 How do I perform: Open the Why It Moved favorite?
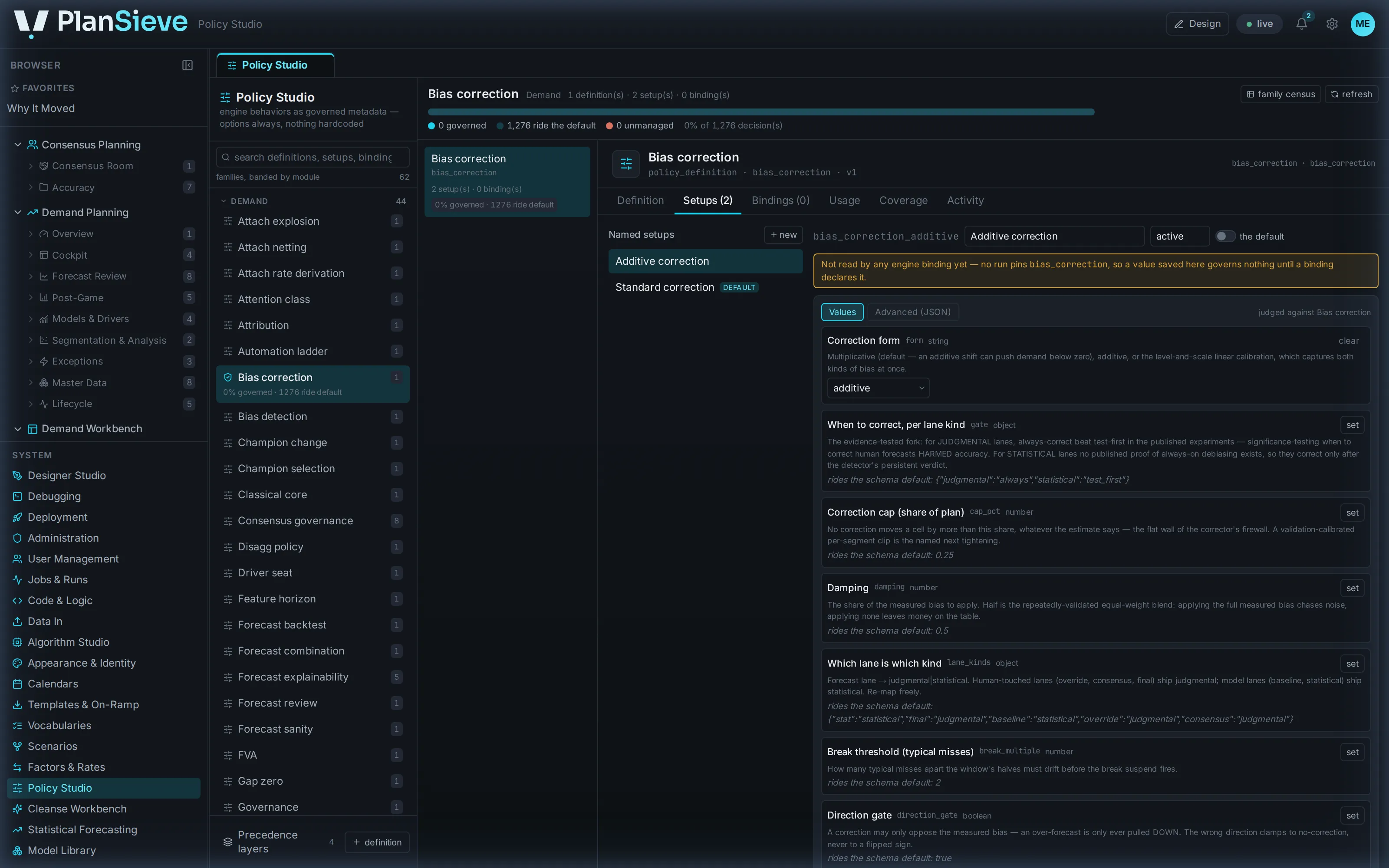41,108
